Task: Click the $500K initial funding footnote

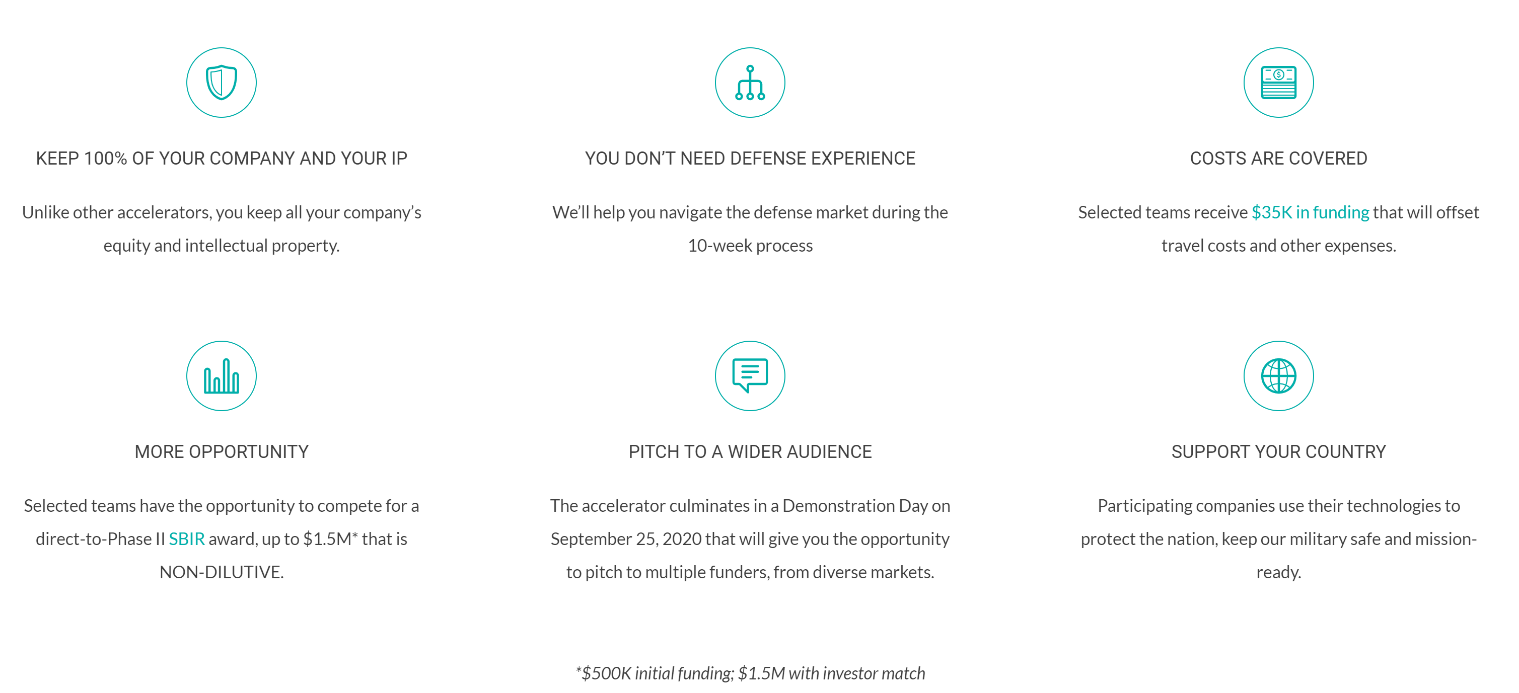Action: [750, 673]
